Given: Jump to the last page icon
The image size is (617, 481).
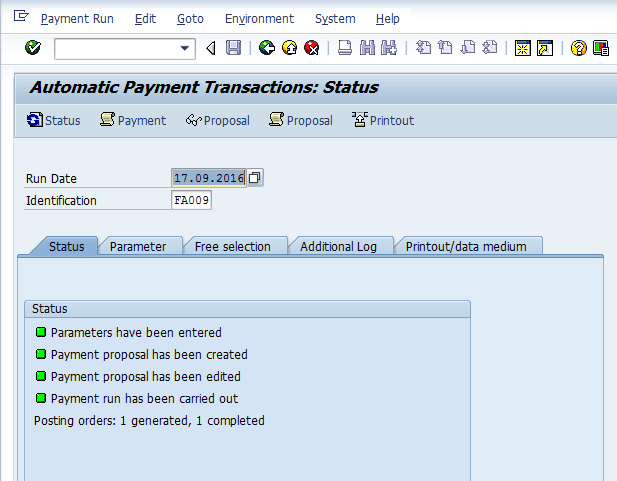Looking at the screenshot, I should click(490, 48).
